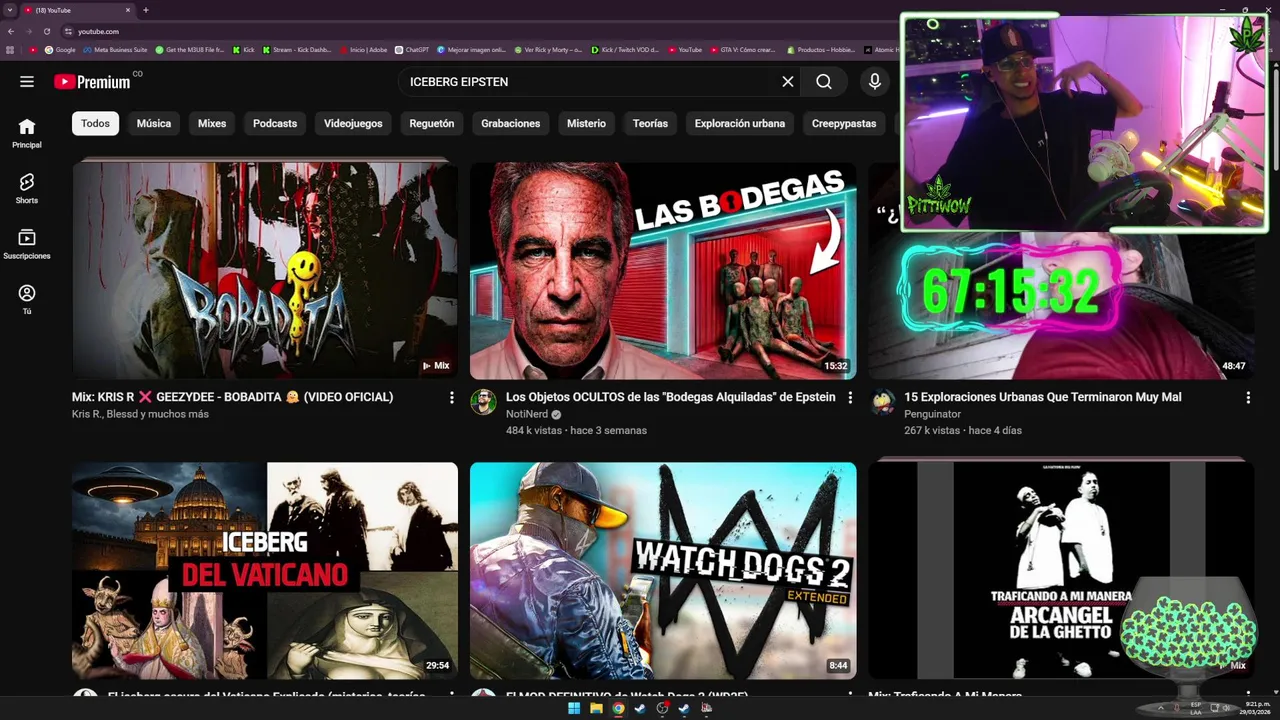Select the Teorías filter chip
Image resolution: width=1280 pixels, height=720 pixels.
650,123
